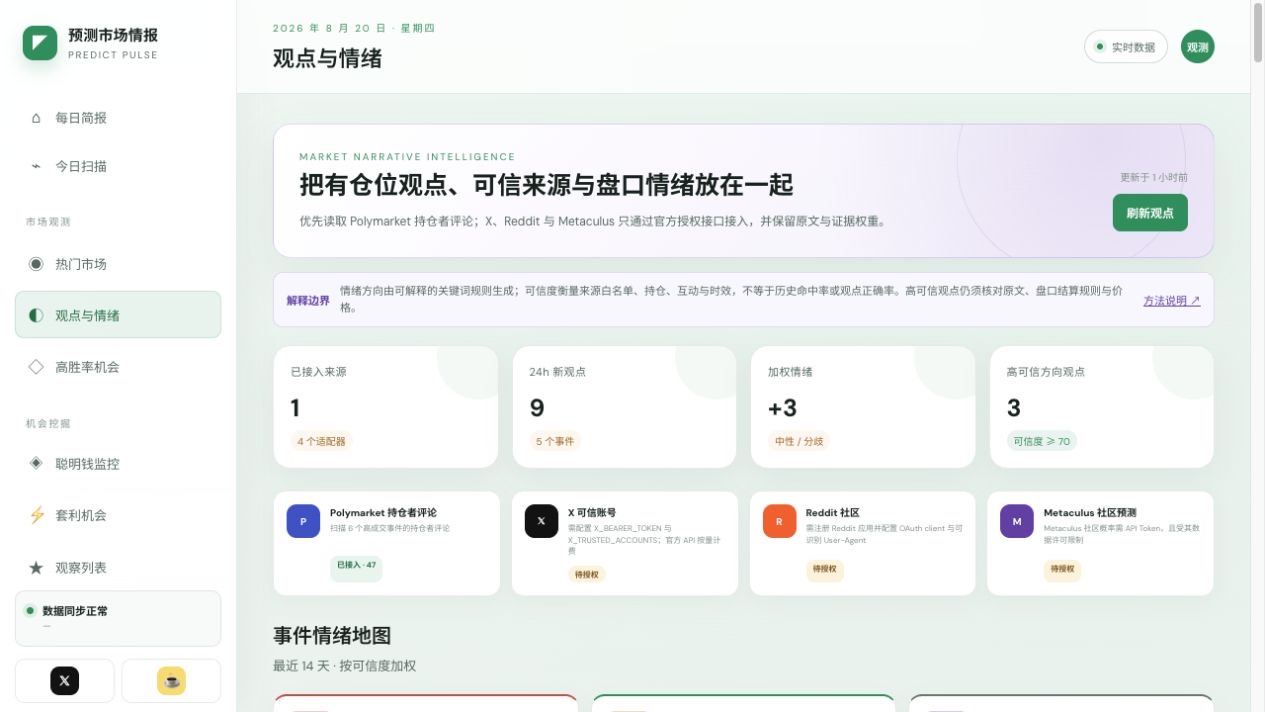Open 高胜率机会 in the sidebar

pyautogui.click(x=118, y=367)
